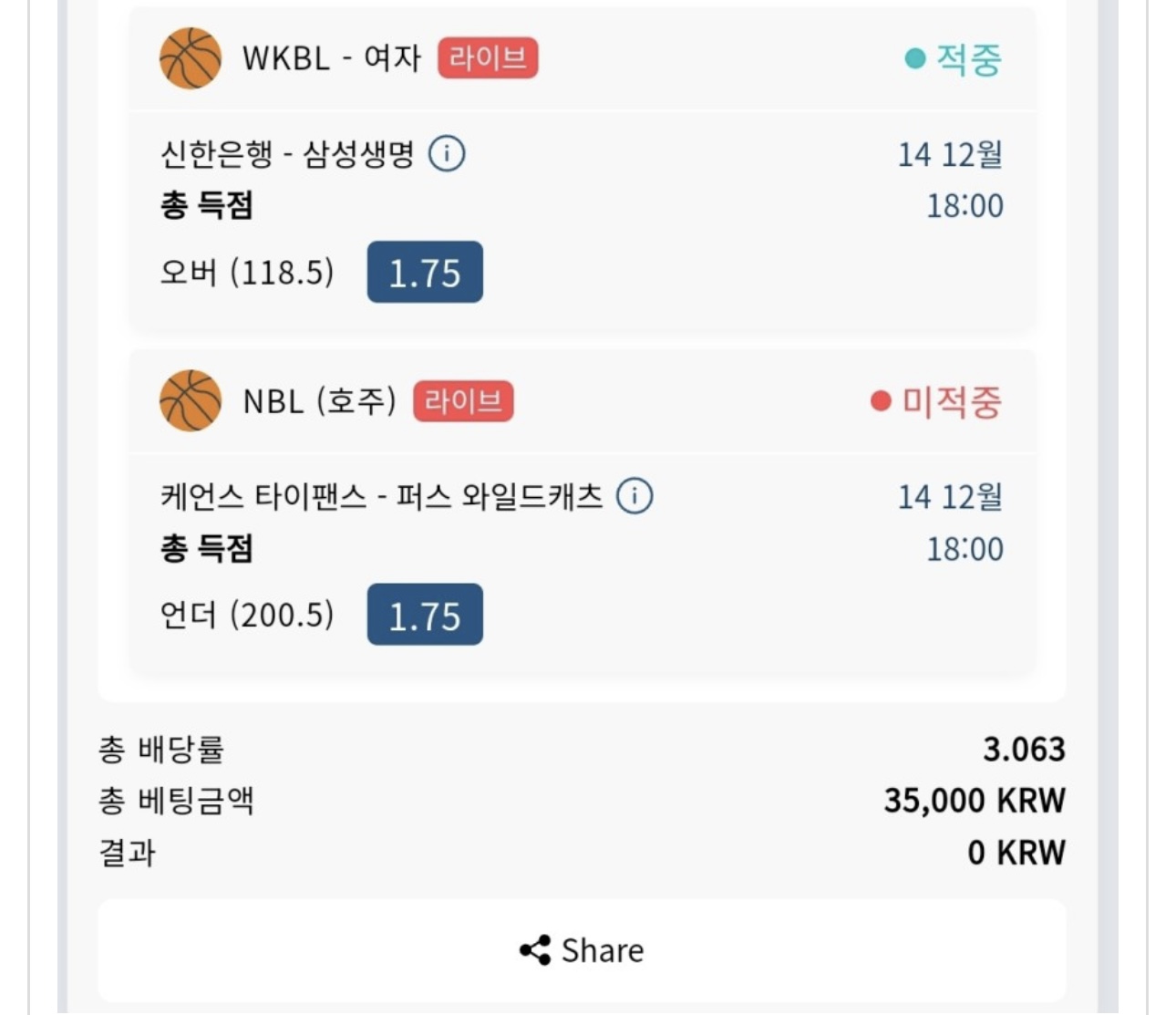This screenshot has width=1176, height=1015.
Task: Click the 오버 (118.5) selection label
Action: (x=247, y=272)
